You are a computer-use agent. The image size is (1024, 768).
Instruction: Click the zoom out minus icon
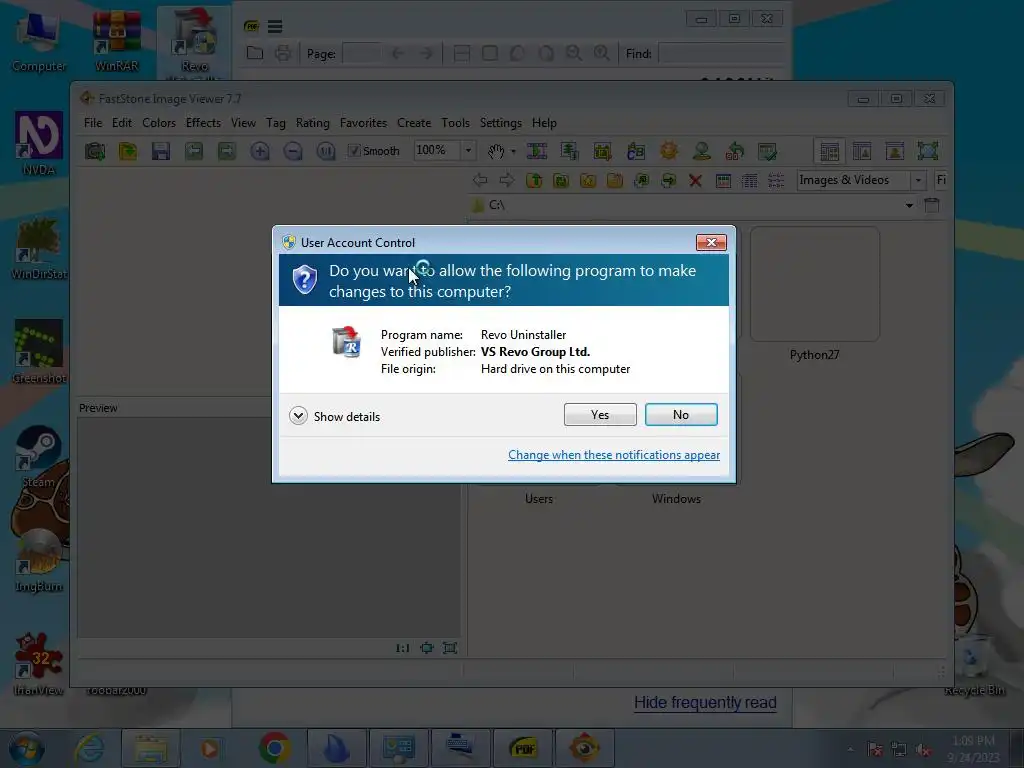point(293,152)
